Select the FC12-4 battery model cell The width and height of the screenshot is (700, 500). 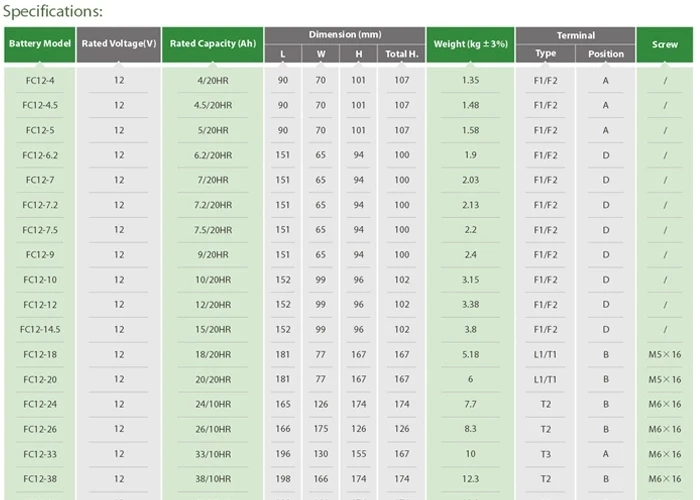pos(38,80)
